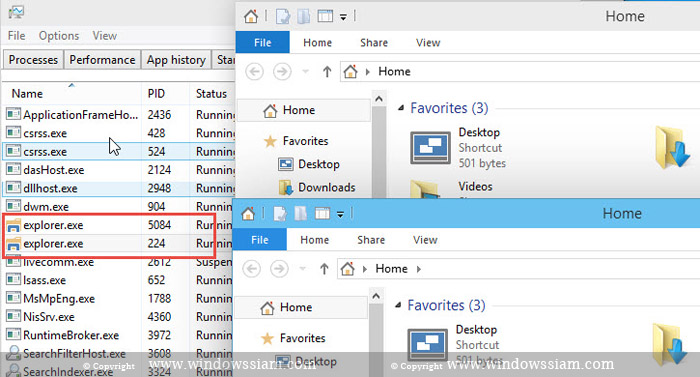The image size is (700, 377).
Task: Open the Task Manager File menu
Action: [17, 36]
